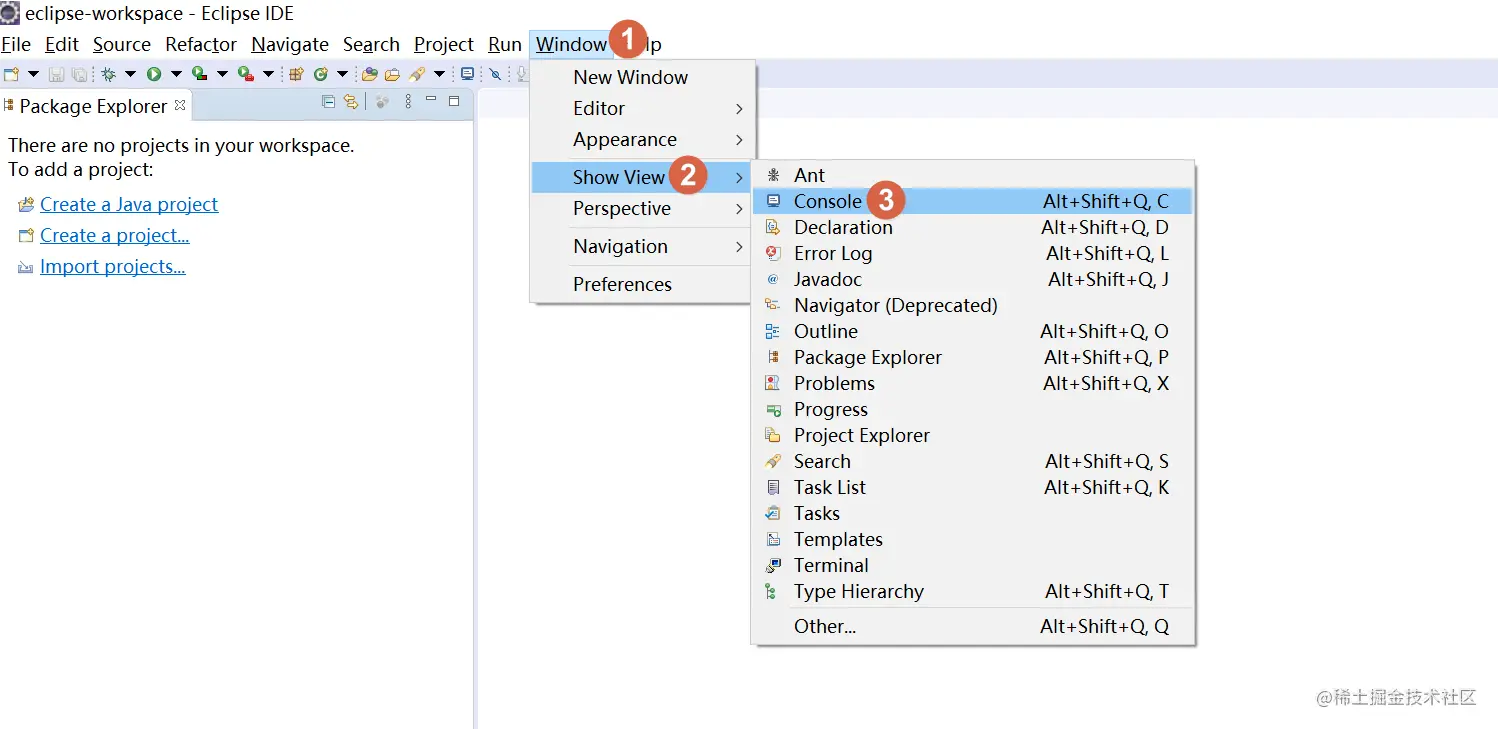Open the Problems view
The height and width of the screenshot is (729, 1498).
click(x=973, y=383)
